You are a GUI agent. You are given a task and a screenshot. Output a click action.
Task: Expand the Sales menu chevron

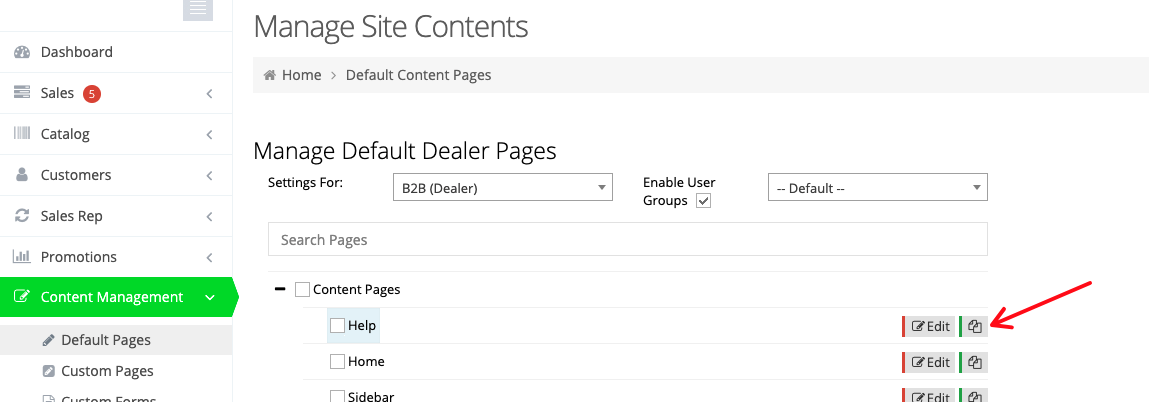click(x=209, y=94)
